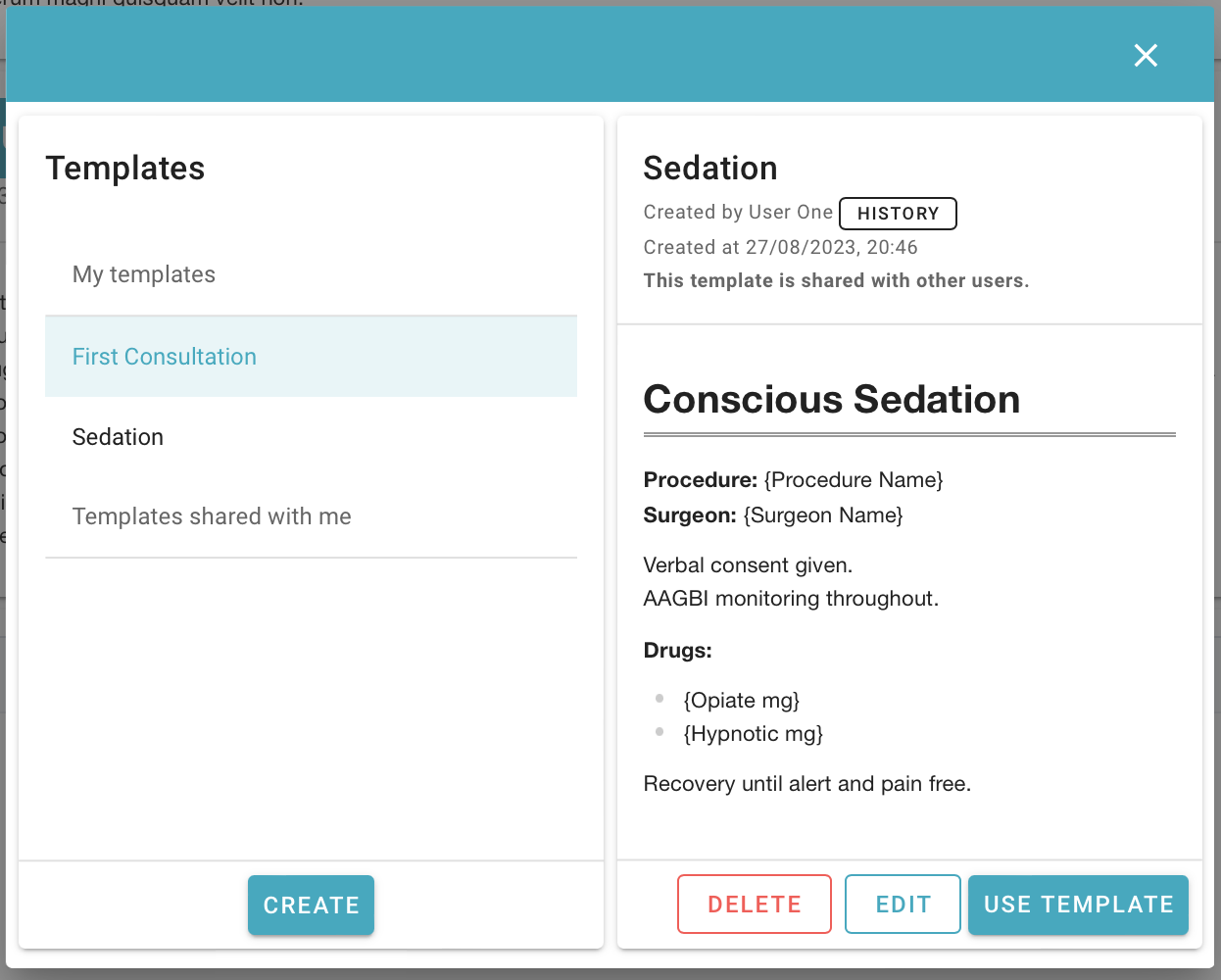Image resolution: width=1221 pixels, height=980 pixels.
Task: Edit the Sedation template
Action: click(x=902, y=904)
